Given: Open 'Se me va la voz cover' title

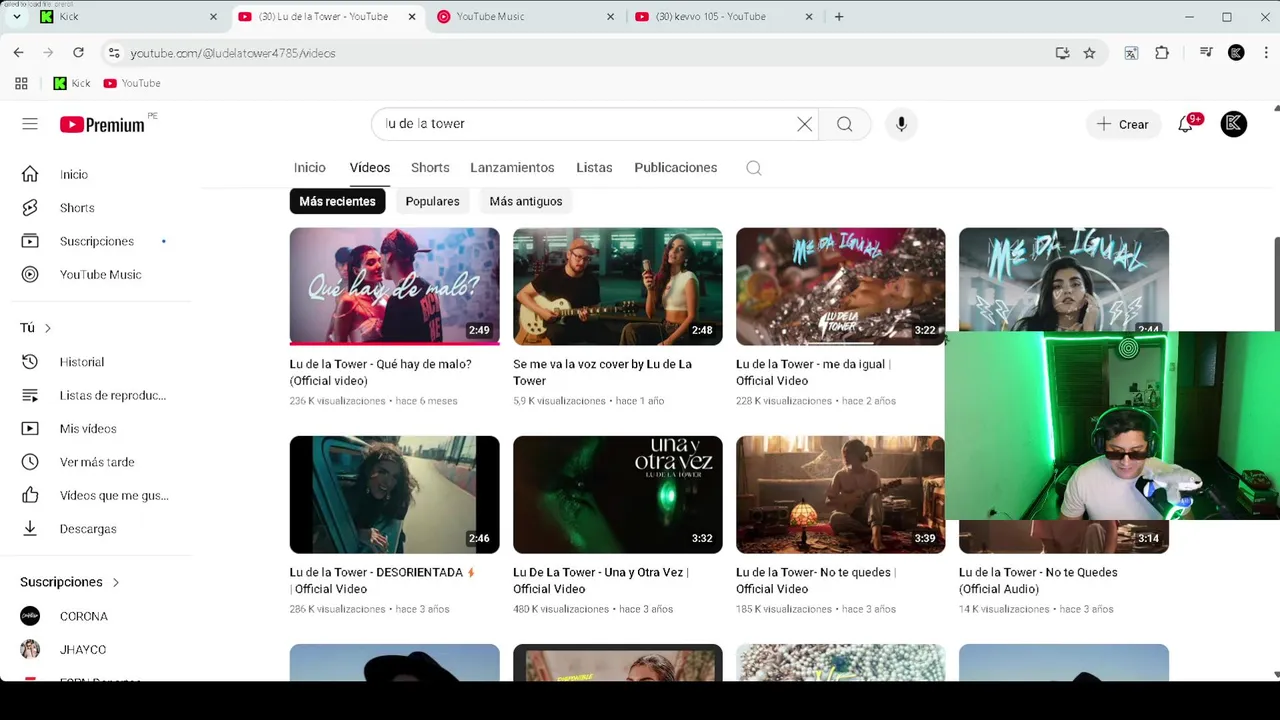Looking at the screenshot, I should (603, 372).
